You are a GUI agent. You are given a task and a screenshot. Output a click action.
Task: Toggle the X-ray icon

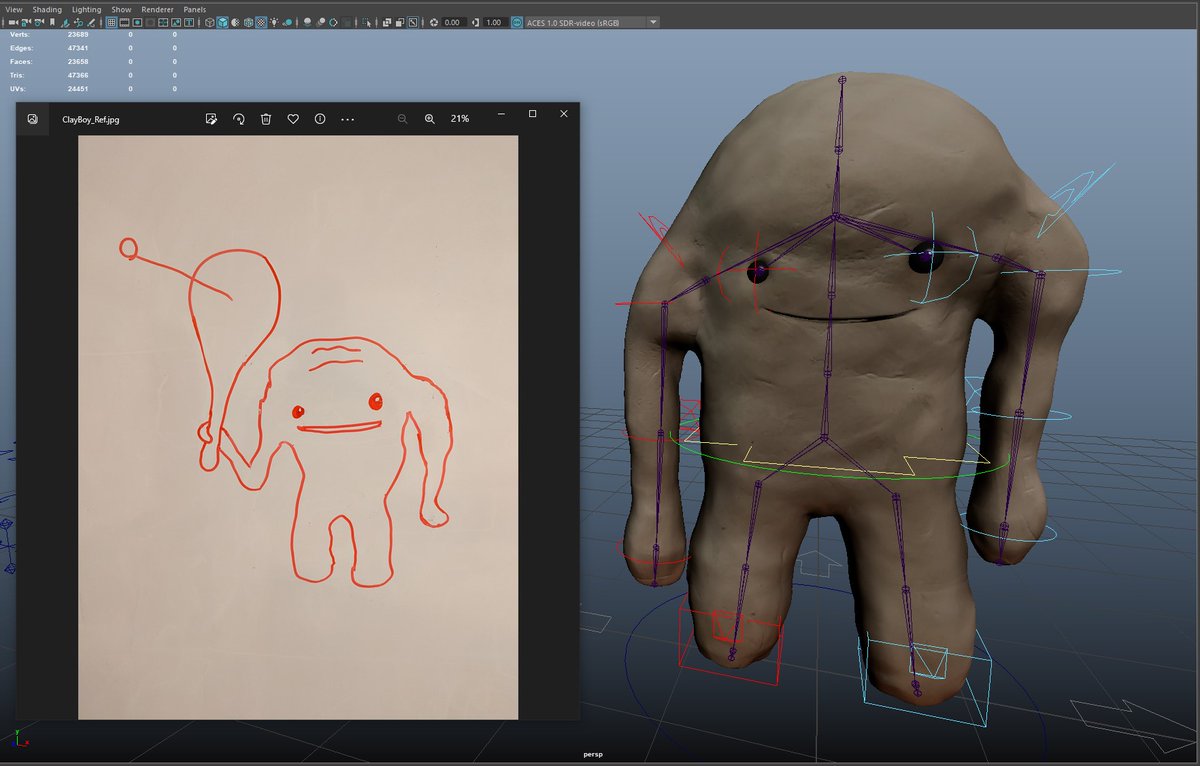(387, 22)
